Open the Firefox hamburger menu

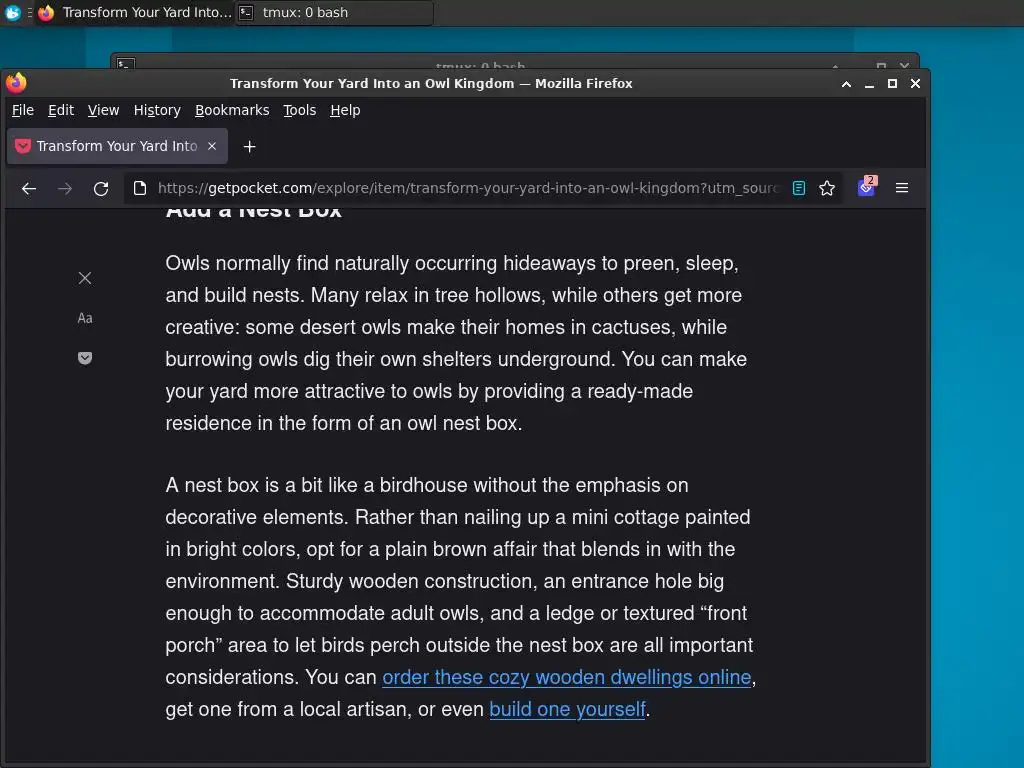point(902,188)
